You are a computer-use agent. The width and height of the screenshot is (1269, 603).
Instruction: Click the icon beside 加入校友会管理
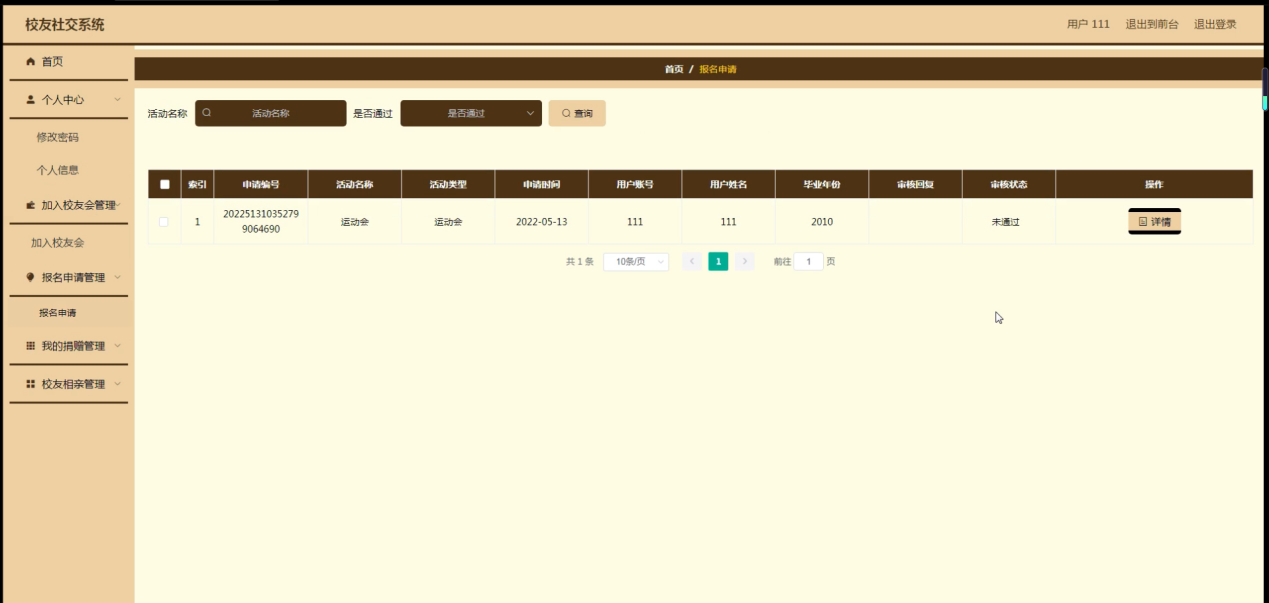30,205
